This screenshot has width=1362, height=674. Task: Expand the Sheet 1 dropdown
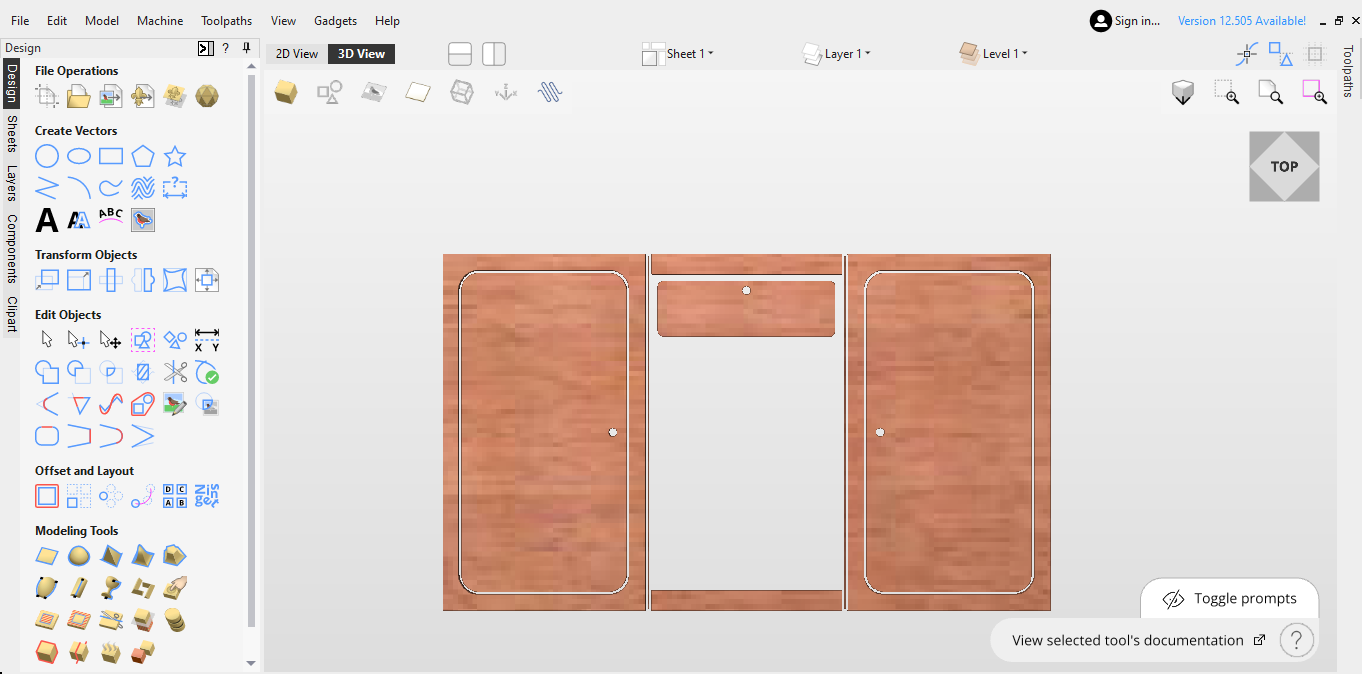(x=688, y=54)
